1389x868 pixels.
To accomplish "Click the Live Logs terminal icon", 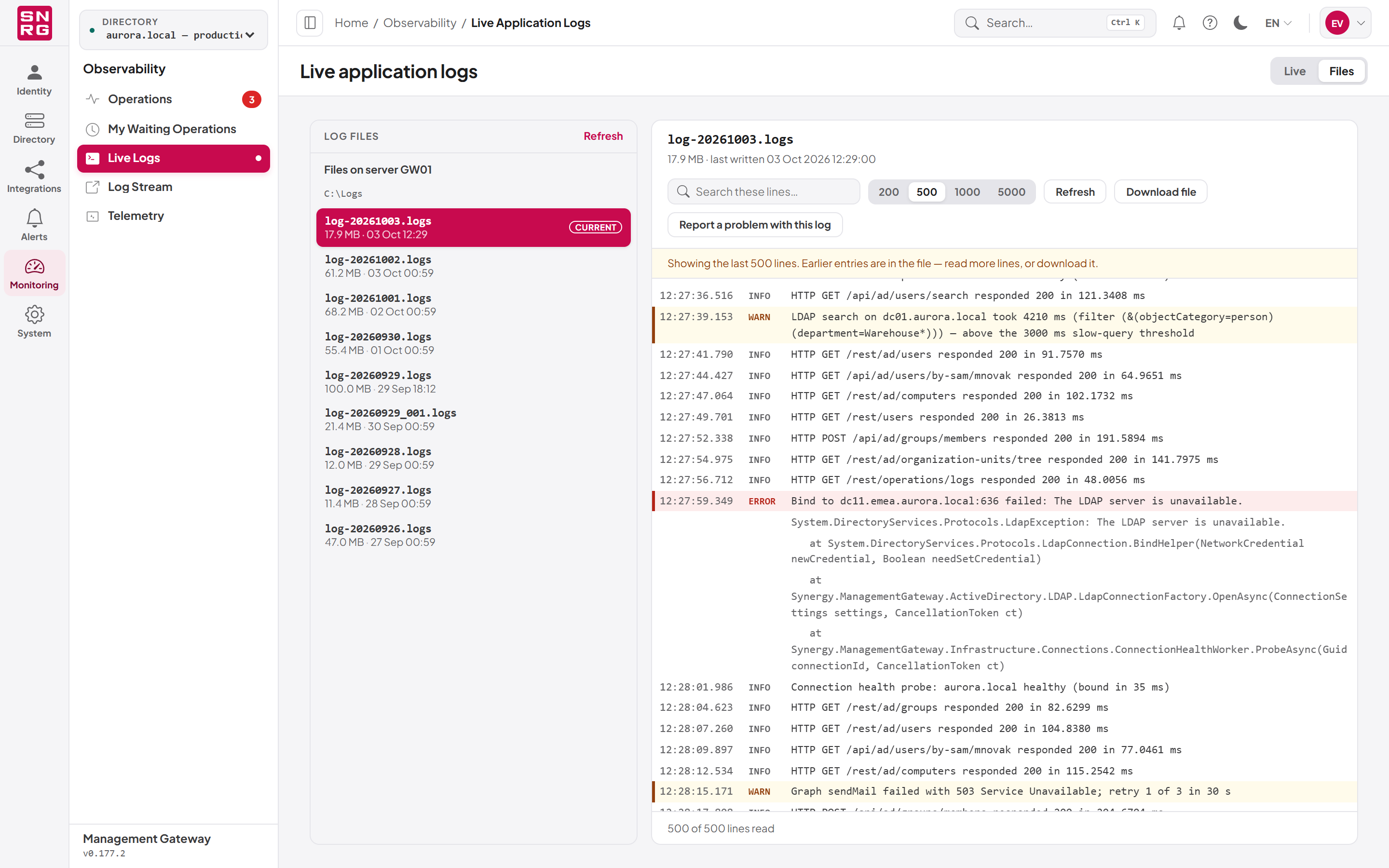I will click(x=93, y=159).
